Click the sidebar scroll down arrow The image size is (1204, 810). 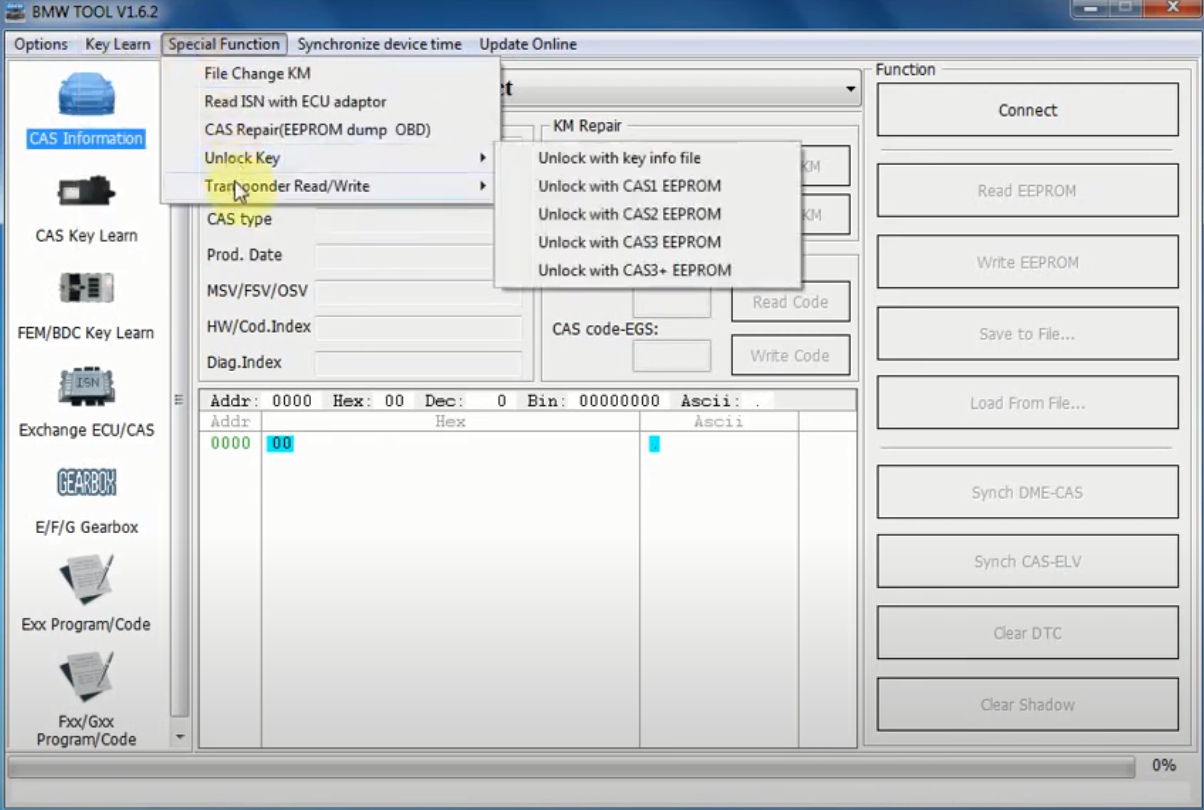180,738
